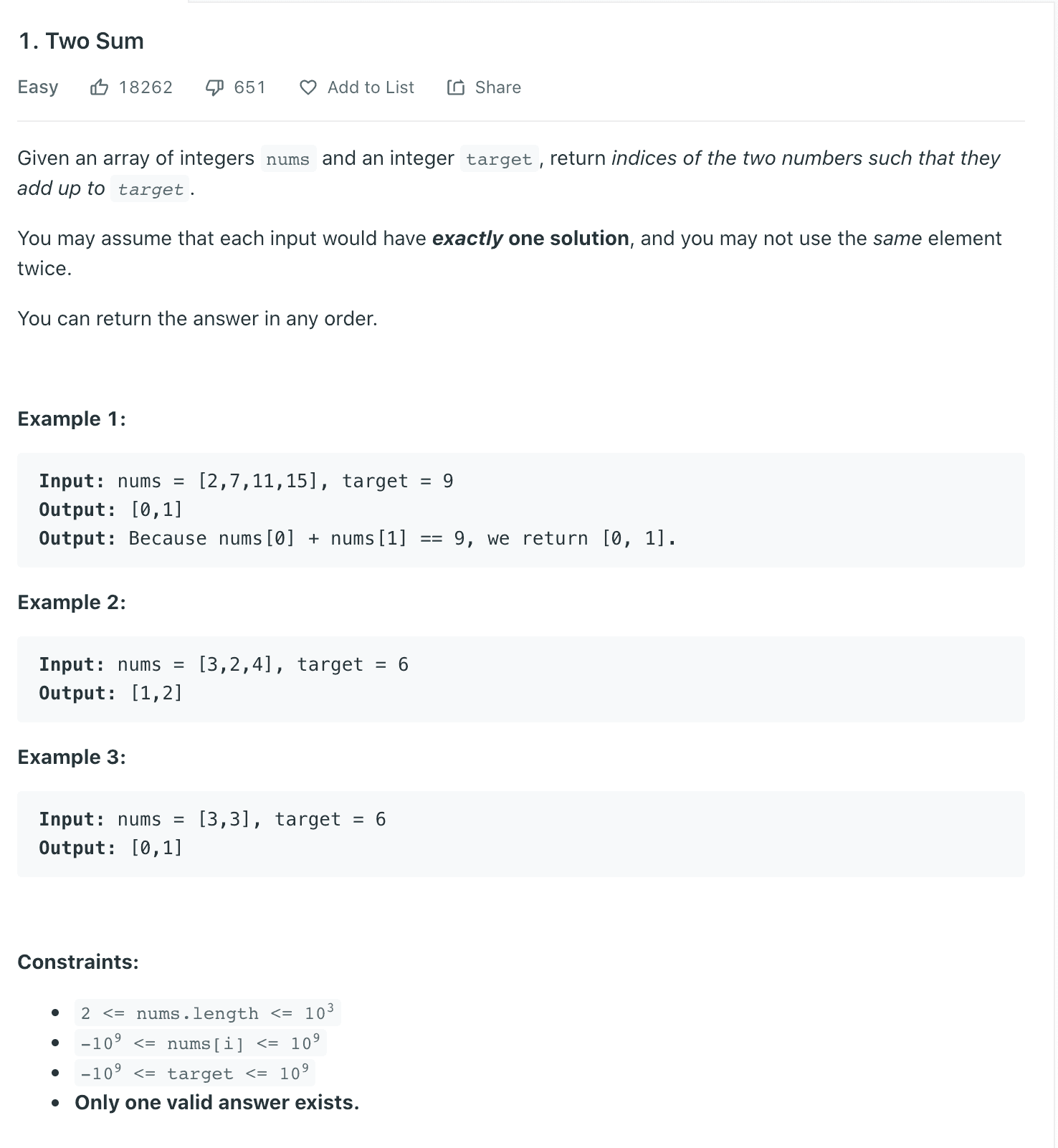Click the 'exactly one solution' bold text
The width and height of the screenshot is (1058, 1148).
(530, 238)
